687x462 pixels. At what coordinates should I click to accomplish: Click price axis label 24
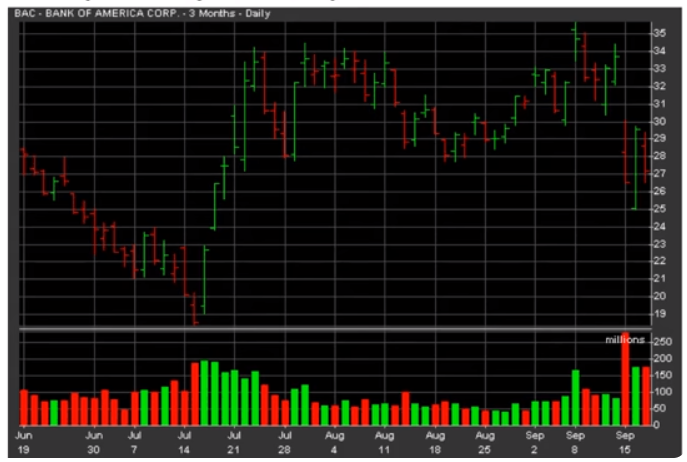click(x=660, y=227)
